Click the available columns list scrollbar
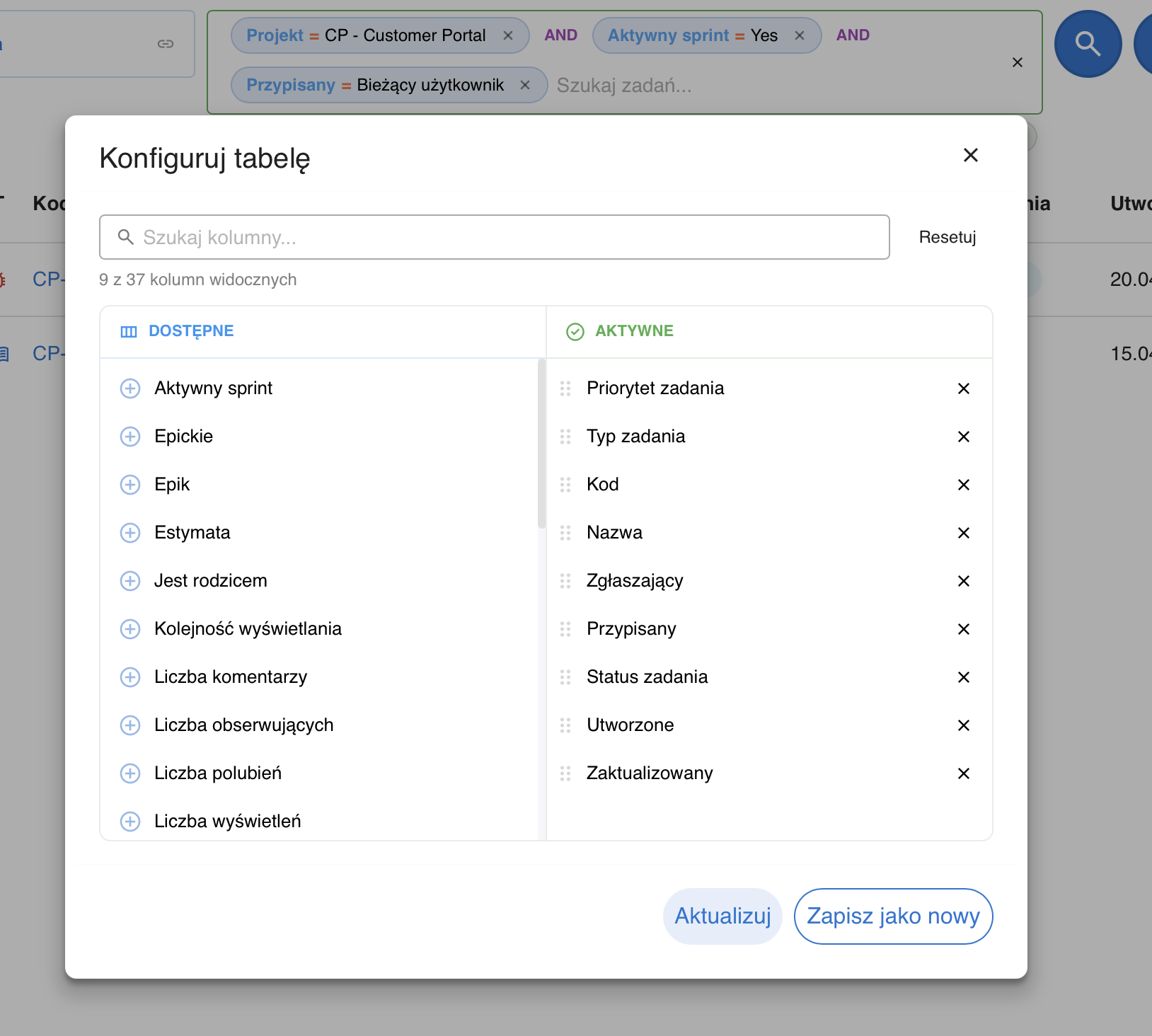The width and height of the screenshot is (1152, 1036). click(542, 444)
